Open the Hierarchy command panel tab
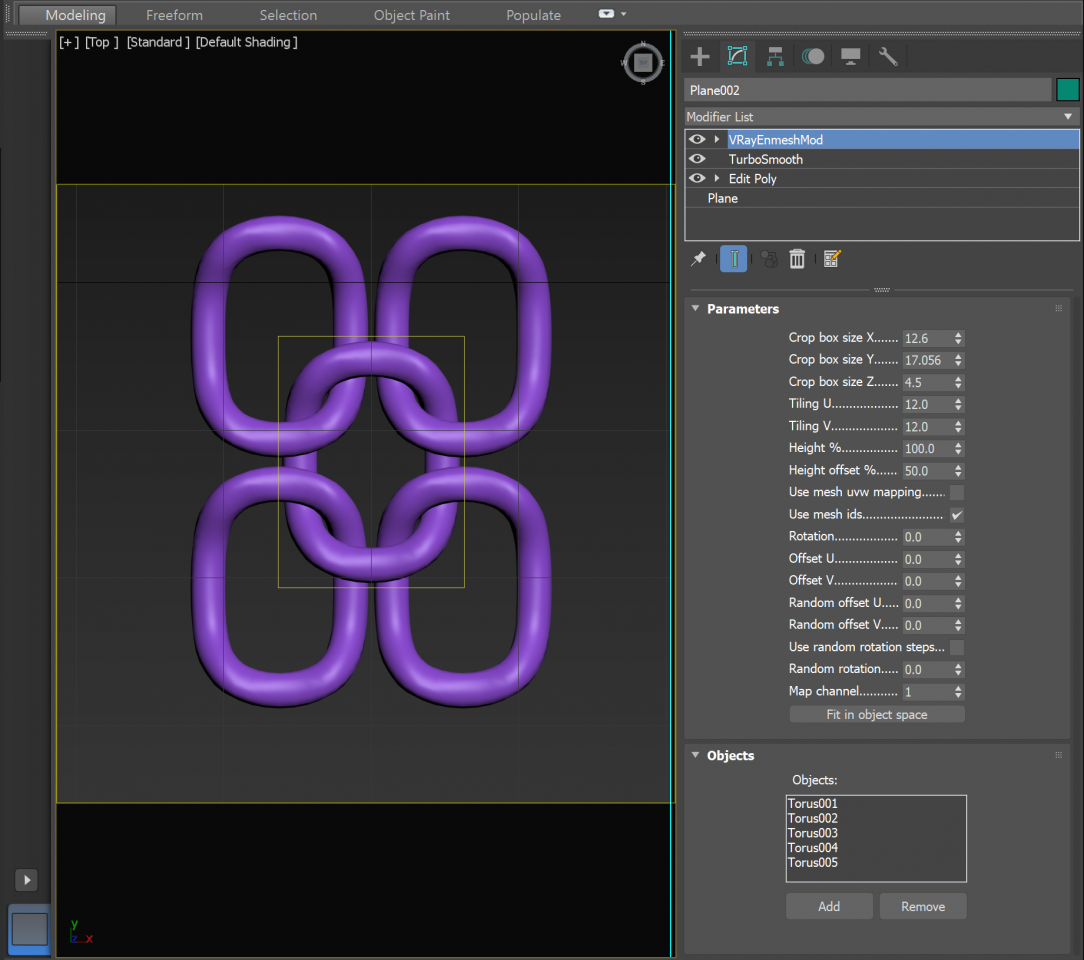 click(775, 56)
